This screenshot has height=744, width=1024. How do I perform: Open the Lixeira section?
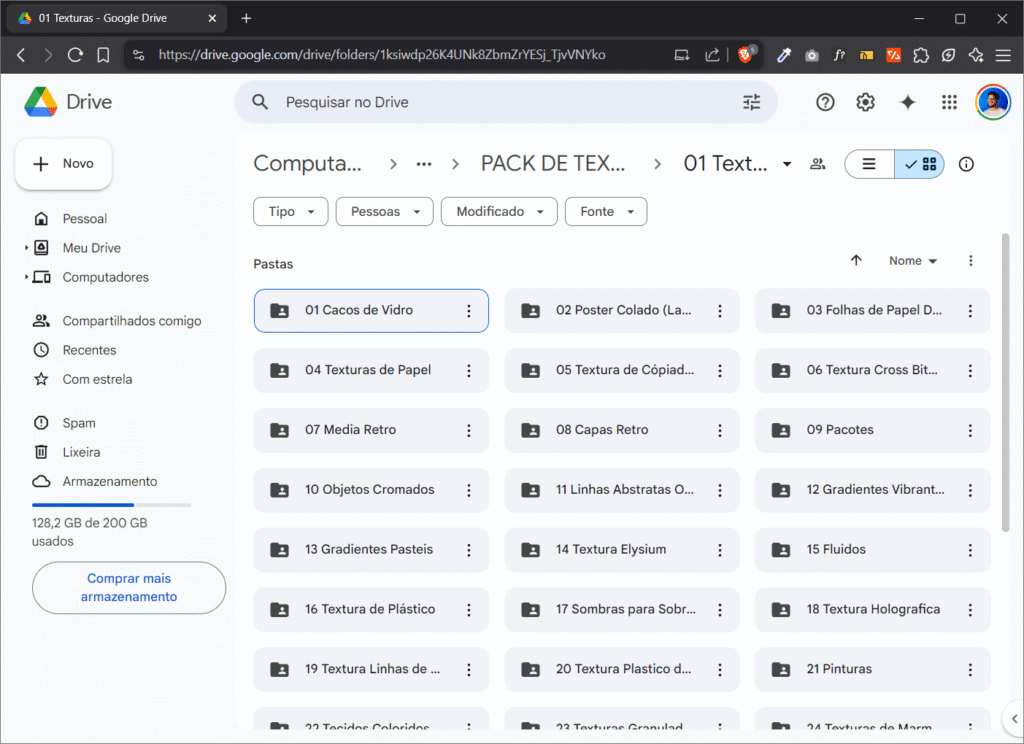click(81, 452)
